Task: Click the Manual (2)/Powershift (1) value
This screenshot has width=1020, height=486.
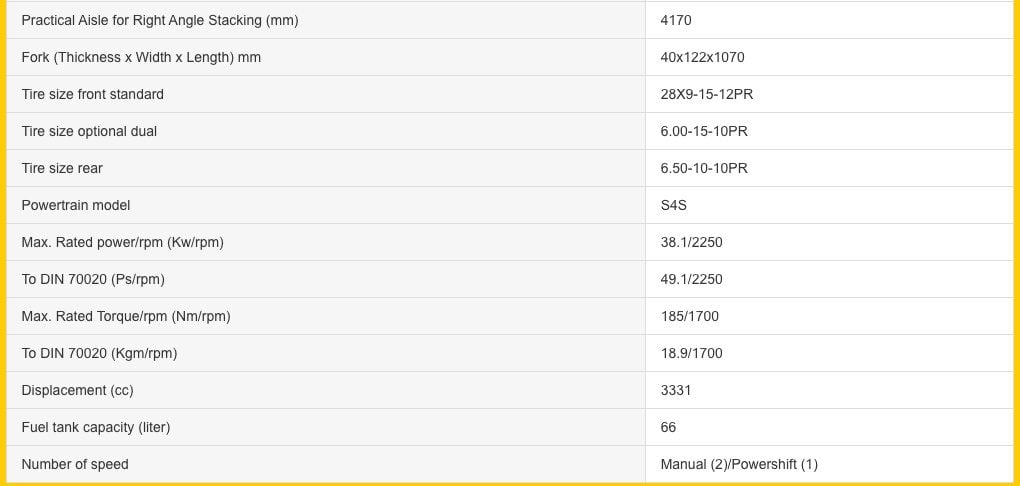Action: pos(739,464)
